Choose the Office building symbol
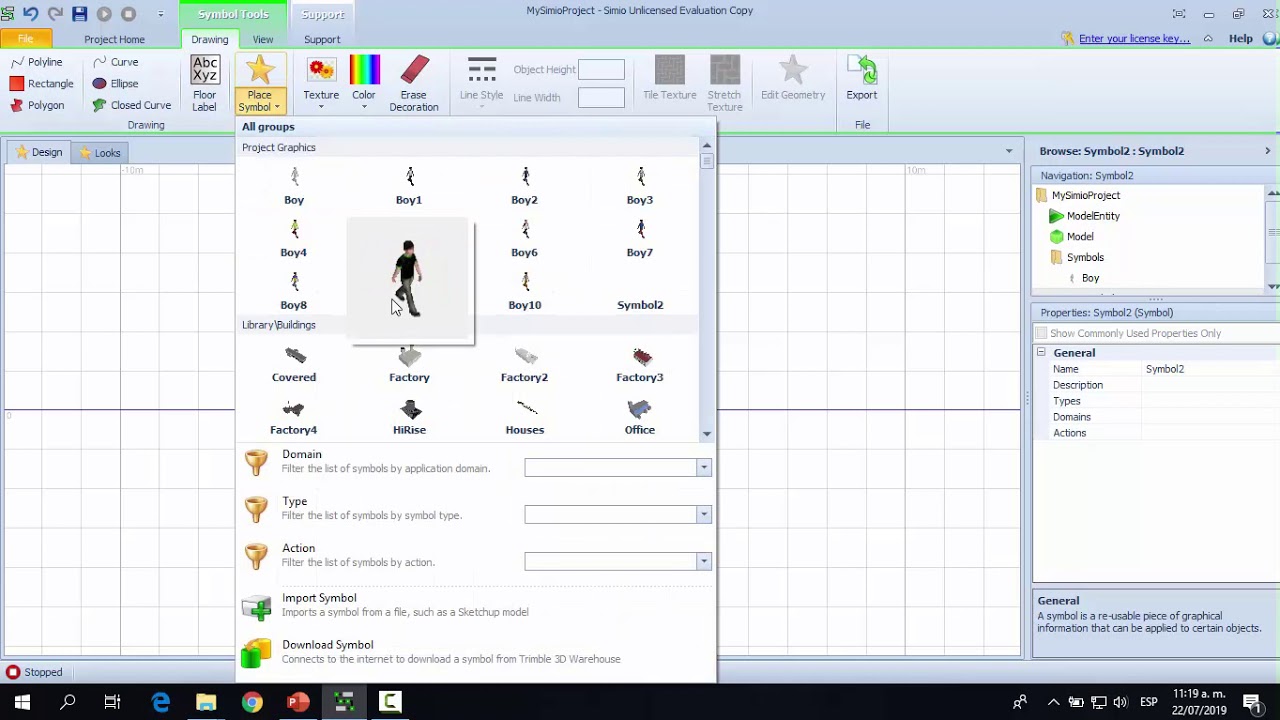1280x720 pixels. (640, 417)
